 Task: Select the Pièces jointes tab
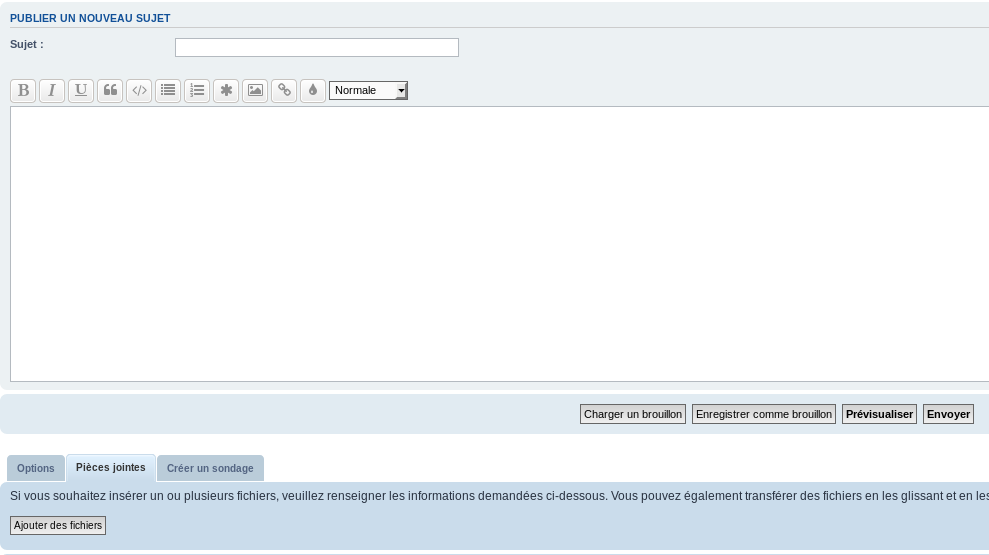click(x=111, y=467)
